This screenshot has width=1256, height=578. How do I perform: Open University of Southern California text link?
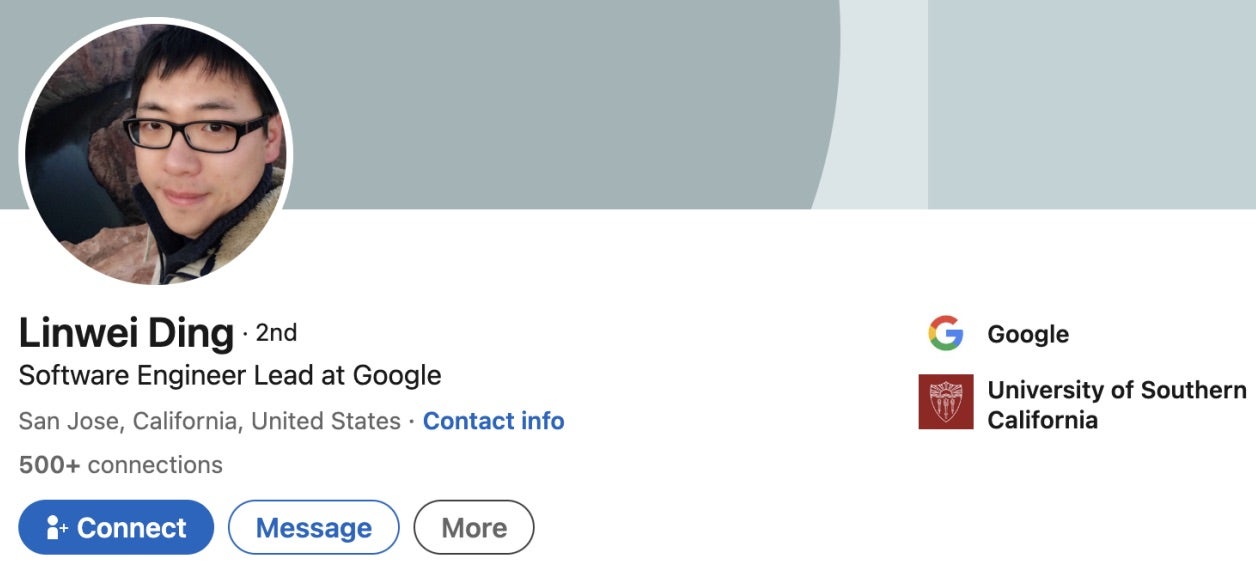coord(1116,404)
